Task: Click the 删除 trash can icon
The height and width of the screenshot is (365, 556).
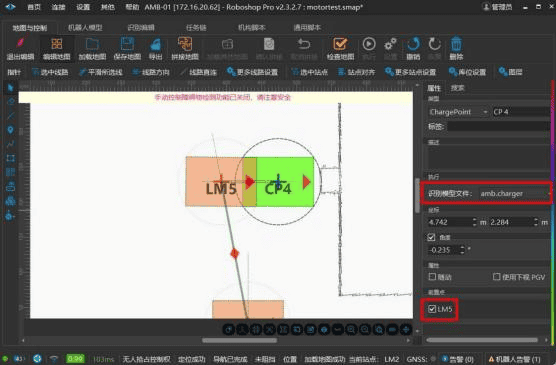Action: point(456,44)
